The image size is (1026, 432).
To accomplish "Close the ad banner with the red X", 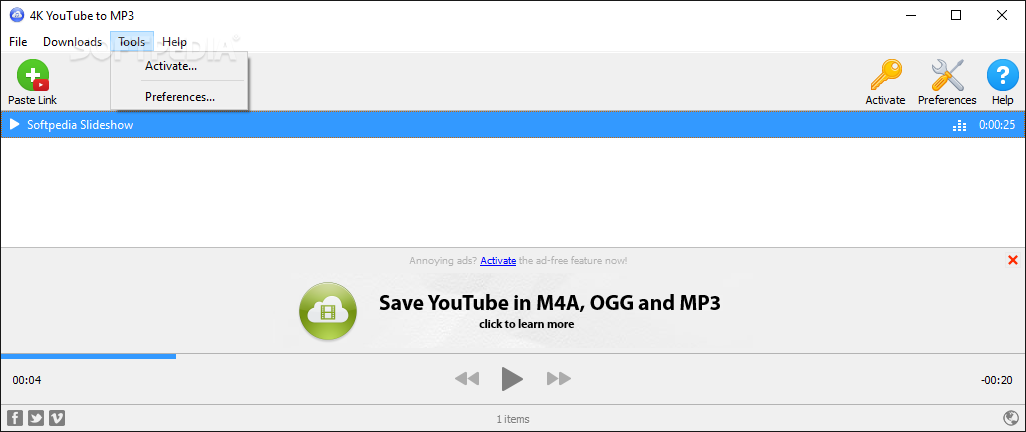I will [1013, 260].
